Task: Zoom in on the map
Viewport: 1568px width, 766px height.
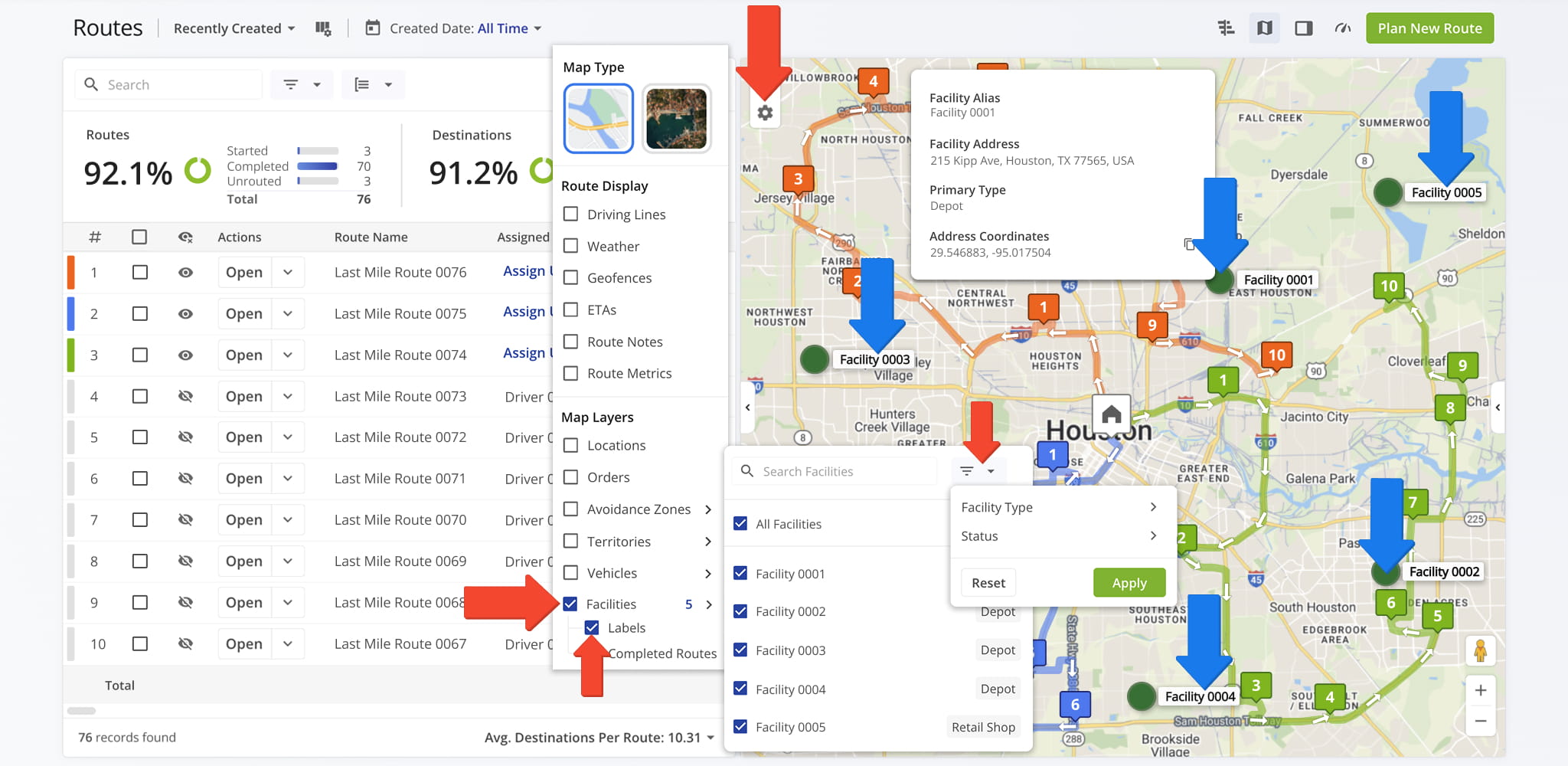Action: pyautogui.click(x=1481, y=690)
